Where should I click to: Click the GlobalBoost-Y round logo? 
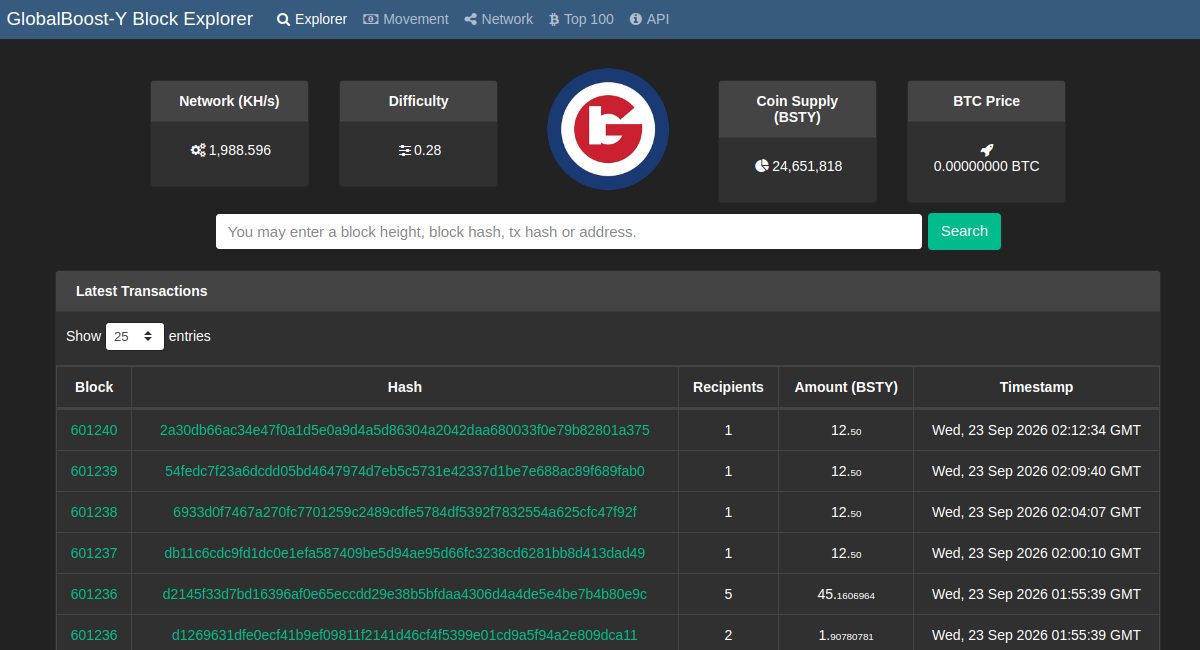coord(608,129)
